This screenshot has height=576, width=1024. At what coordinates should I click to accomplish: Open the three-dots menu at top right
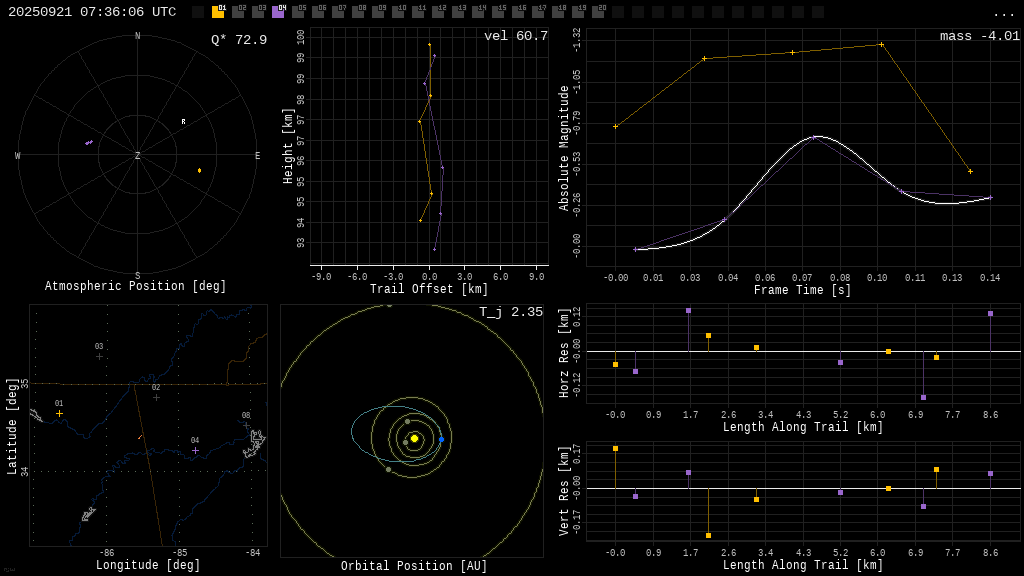click(1003, 13)
